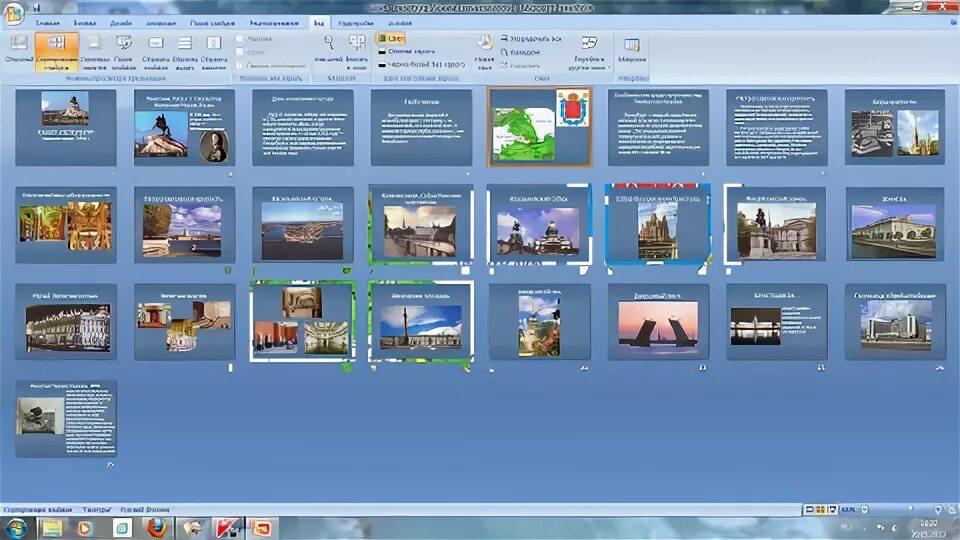This screenshot has height=540, width=960.
Task: Open the Home (Главная) ribbon tab
Action: point(47,23)
